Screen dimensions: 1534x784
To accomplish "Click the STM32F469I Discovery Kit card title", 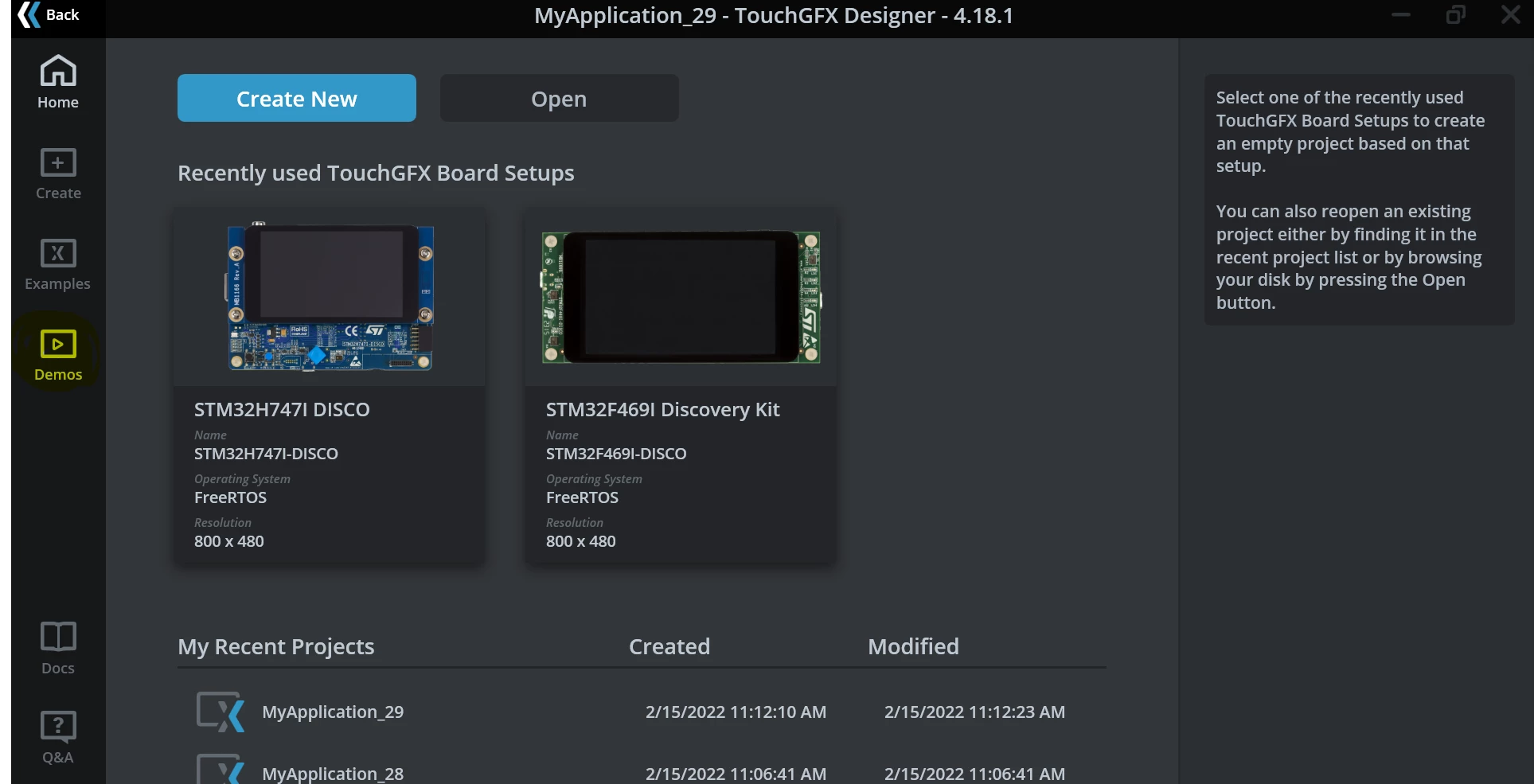I will (x=662, y=409).
